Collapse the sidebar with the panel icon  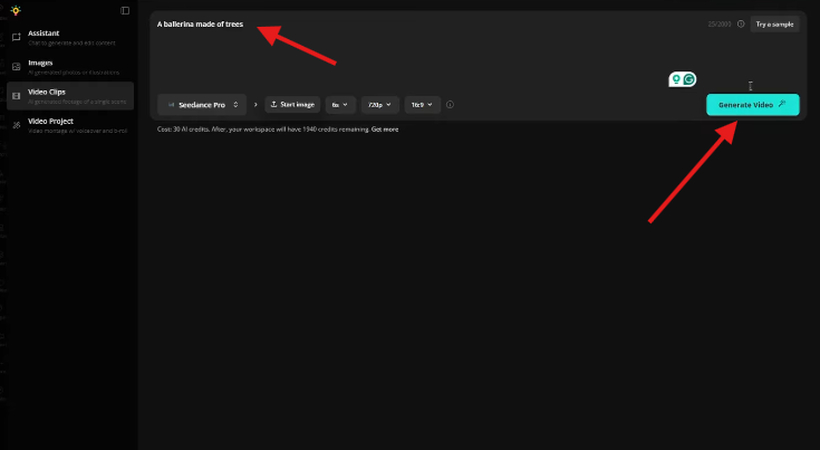[125, 10]
